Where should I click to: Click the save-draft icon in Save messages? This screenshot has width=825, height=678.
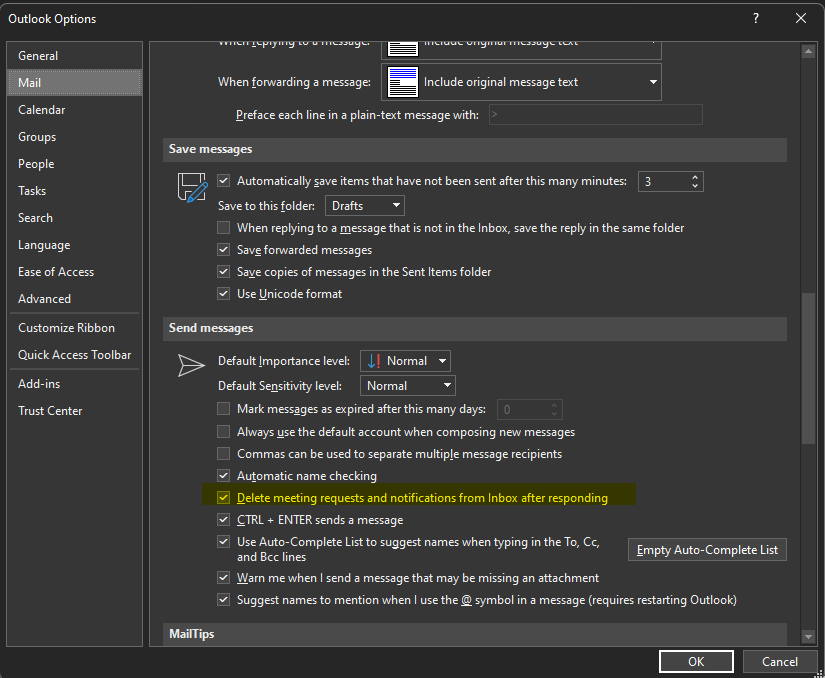click(x=192, y=188)
